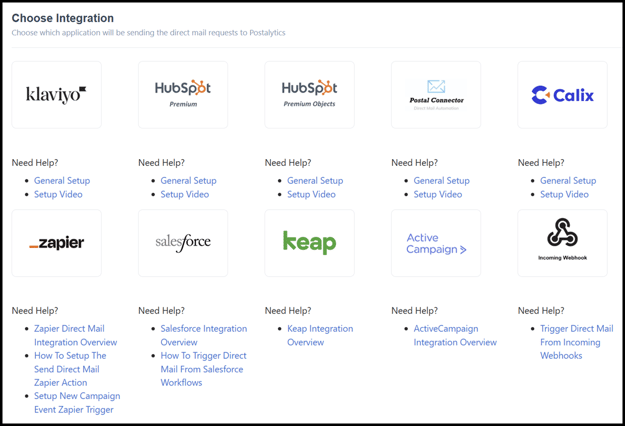Click the subtitle about sending direct mail requests
Image resolution: width=625 pixels, height=426 pixels.
point(148,33)
